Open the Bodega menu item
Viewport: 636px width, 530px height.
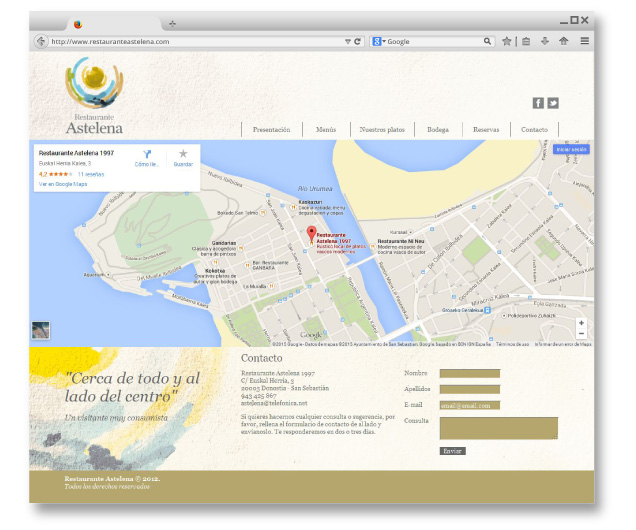click(x=438, y=130)
